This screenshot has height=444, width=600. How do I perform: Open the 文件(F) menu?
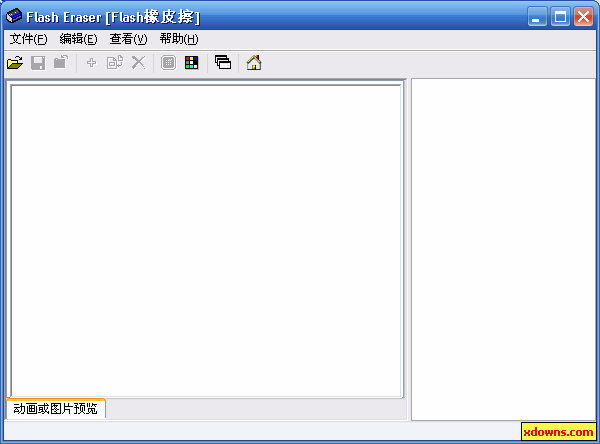[x=28, y=39]
